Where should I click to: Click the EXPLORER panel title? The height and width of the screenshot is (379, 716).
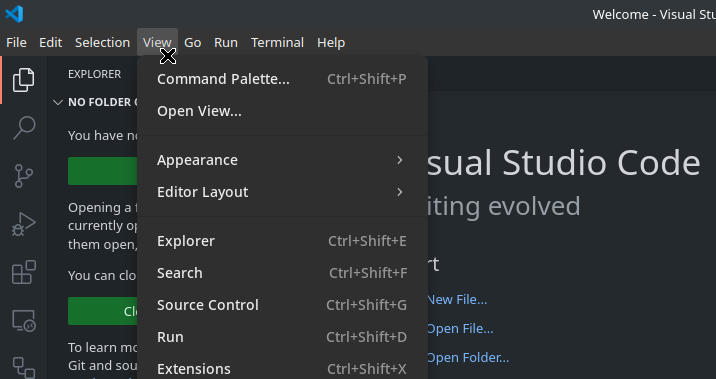95,74
